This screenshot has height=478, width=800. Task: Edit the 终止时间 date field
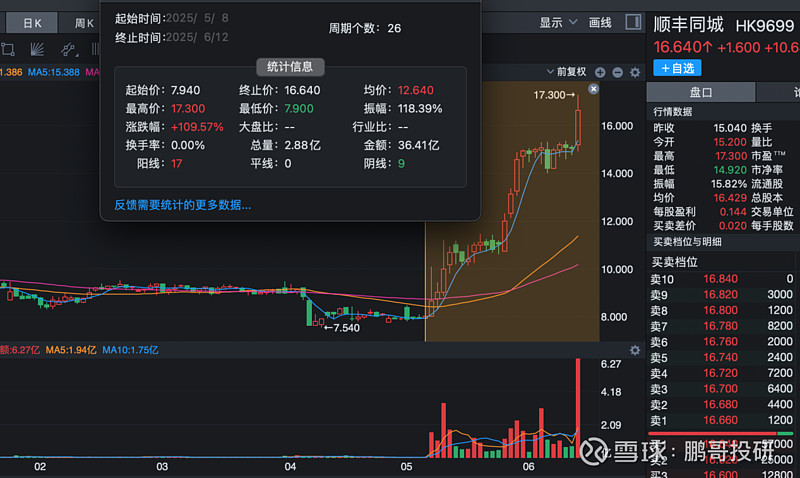coord(197,37)
